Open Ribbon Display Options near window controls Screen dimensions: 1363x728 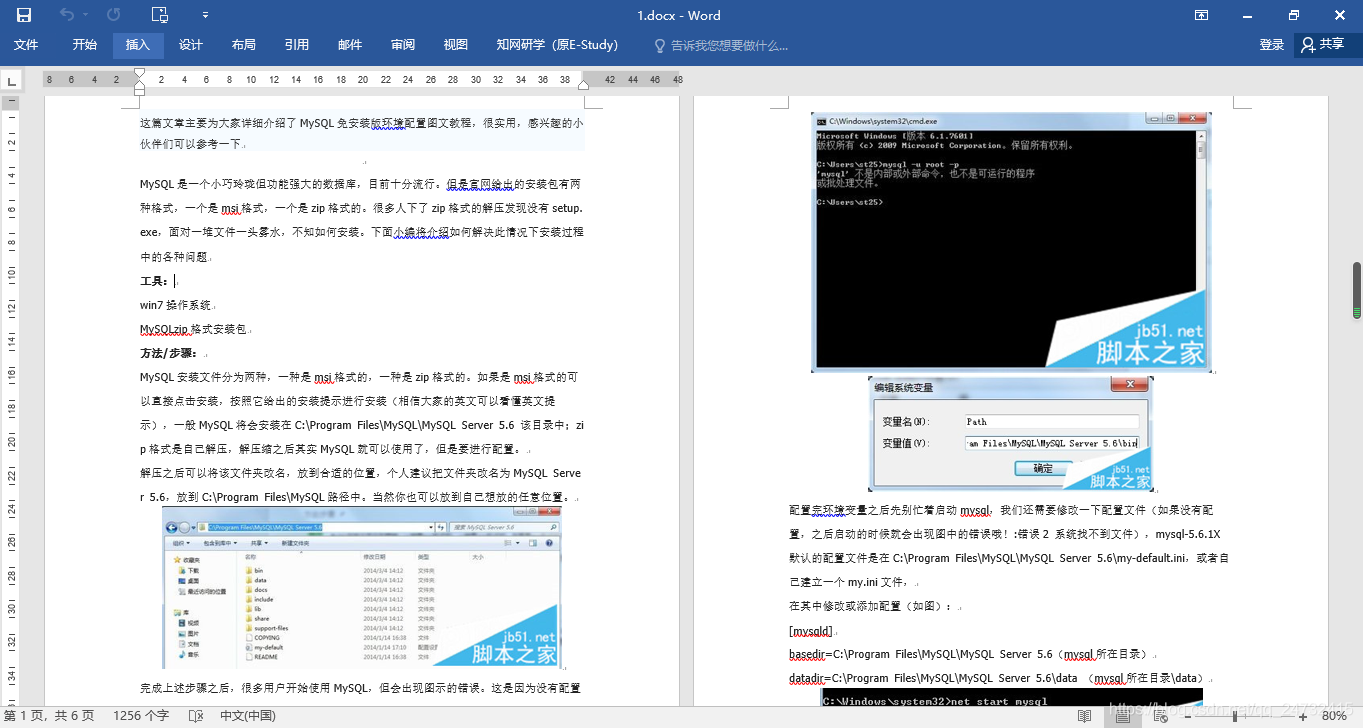tap(1201, 15)
